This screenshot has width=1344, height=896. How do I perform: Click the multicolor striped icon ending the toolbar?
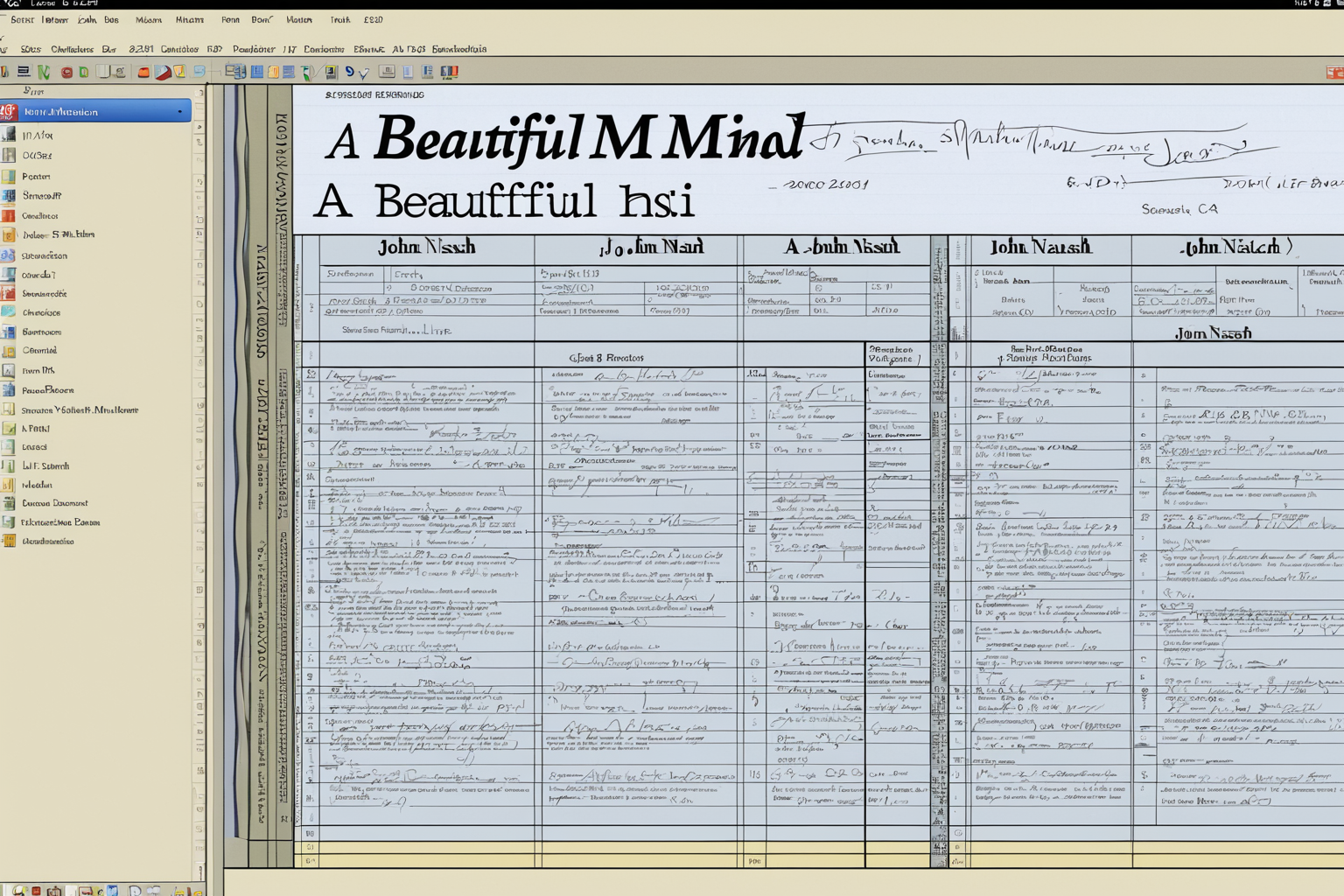449,73
